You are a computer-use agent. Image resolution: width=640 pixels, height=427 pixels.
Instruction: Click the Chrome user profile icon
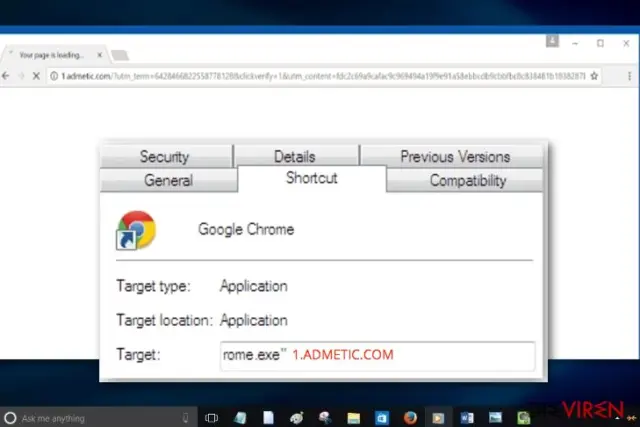[552, 41]
